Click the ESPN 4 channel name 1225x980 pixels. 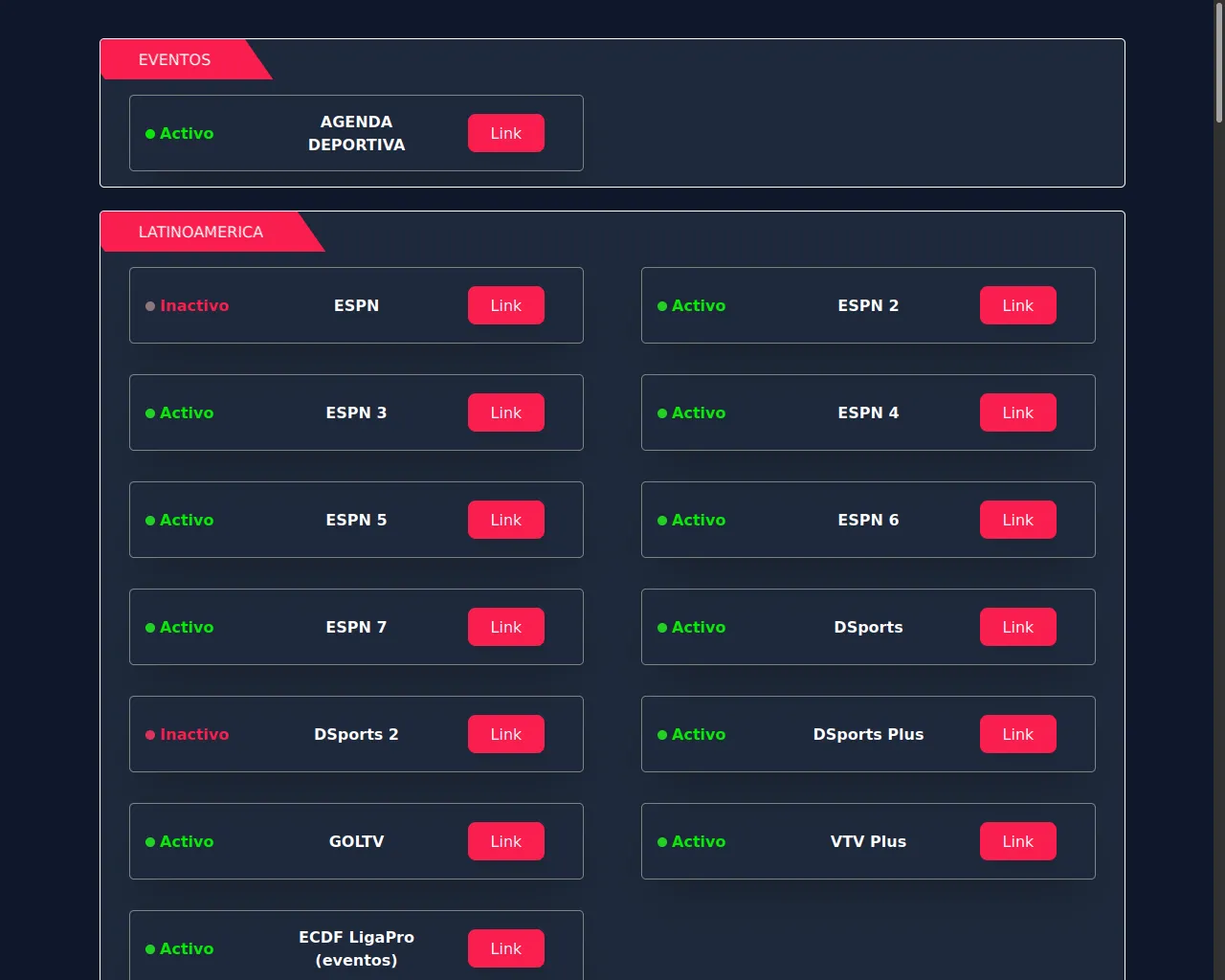[868, 412]
